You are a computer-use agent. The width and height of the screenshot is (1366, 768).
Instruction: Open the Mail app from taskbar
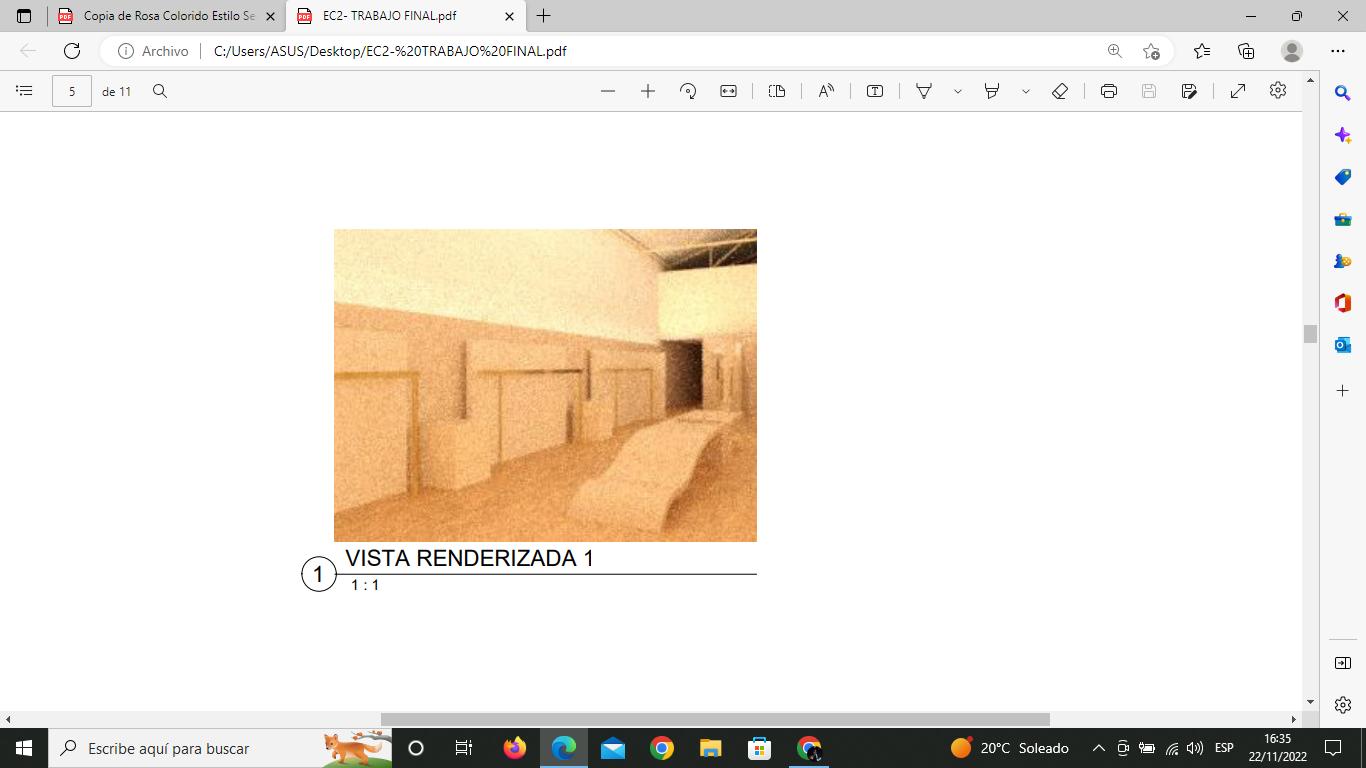[x=612, y=748]
